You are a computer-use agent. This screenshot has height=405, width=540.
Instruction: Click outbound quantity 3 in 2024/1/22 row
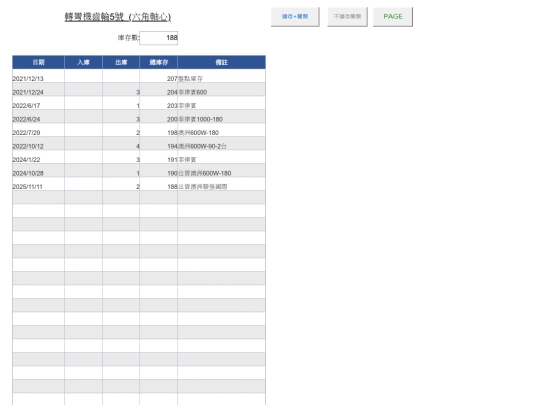(121, 157)
